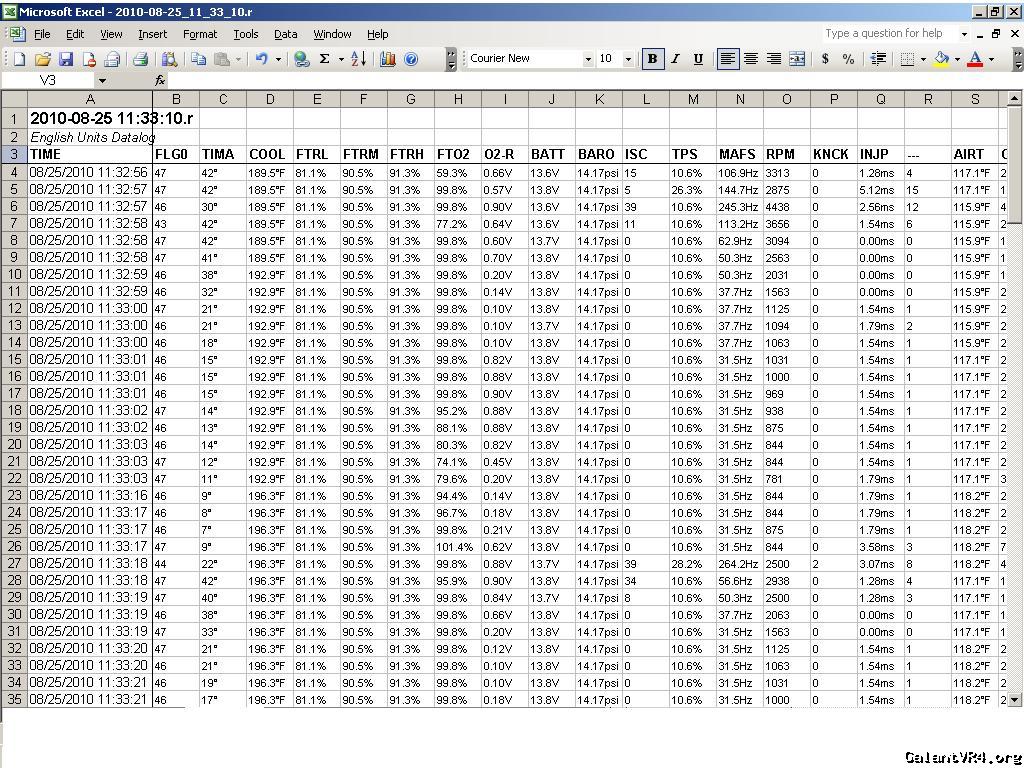
Task: Select row 3 header
Action: click(14, 154)
